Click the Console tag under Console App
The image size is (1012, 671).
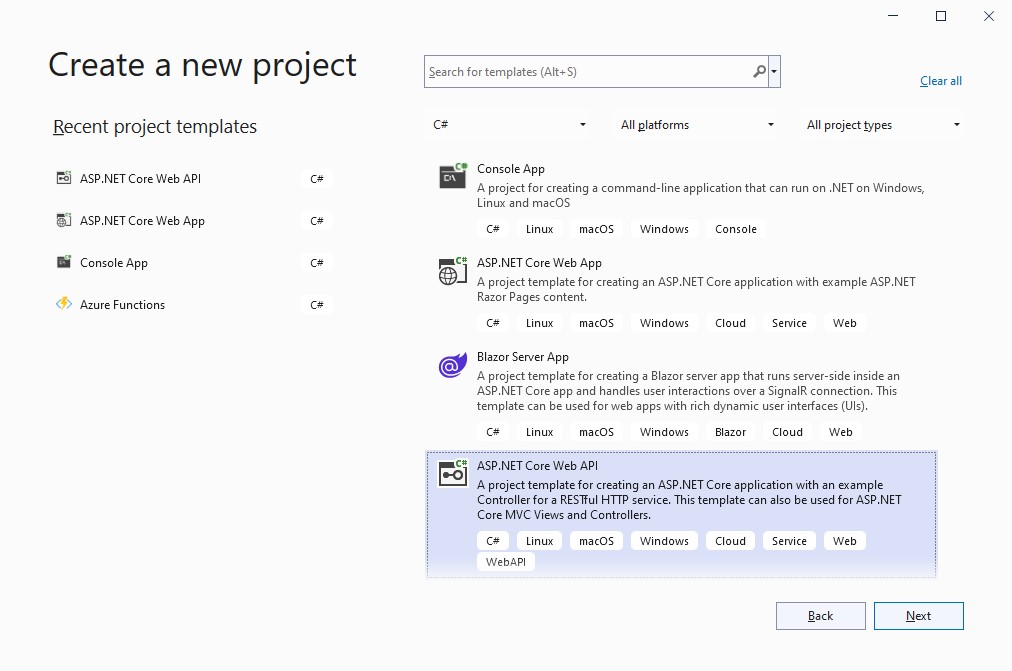tap(736, 229)
